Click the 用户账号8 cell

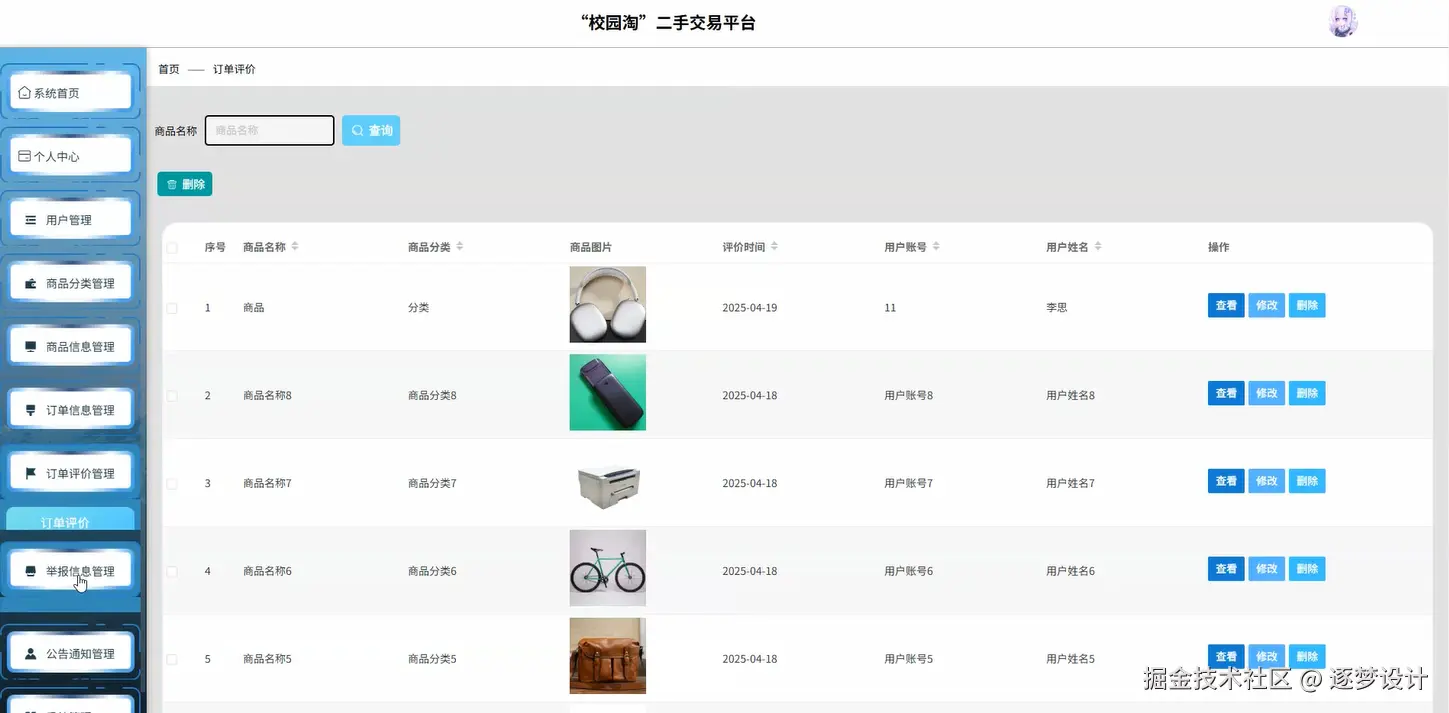tap(909, 396)
